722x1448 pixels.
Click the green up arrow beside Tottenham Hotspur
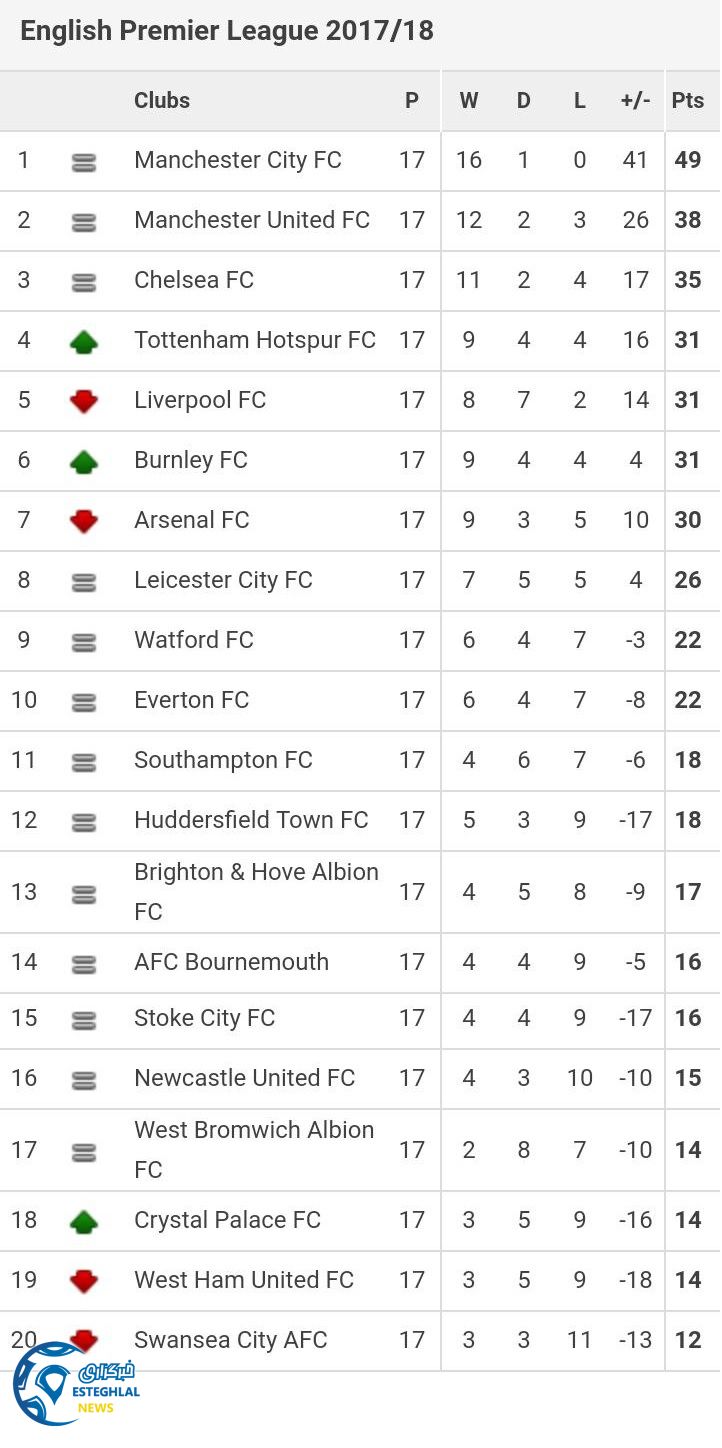click(84, 342)
